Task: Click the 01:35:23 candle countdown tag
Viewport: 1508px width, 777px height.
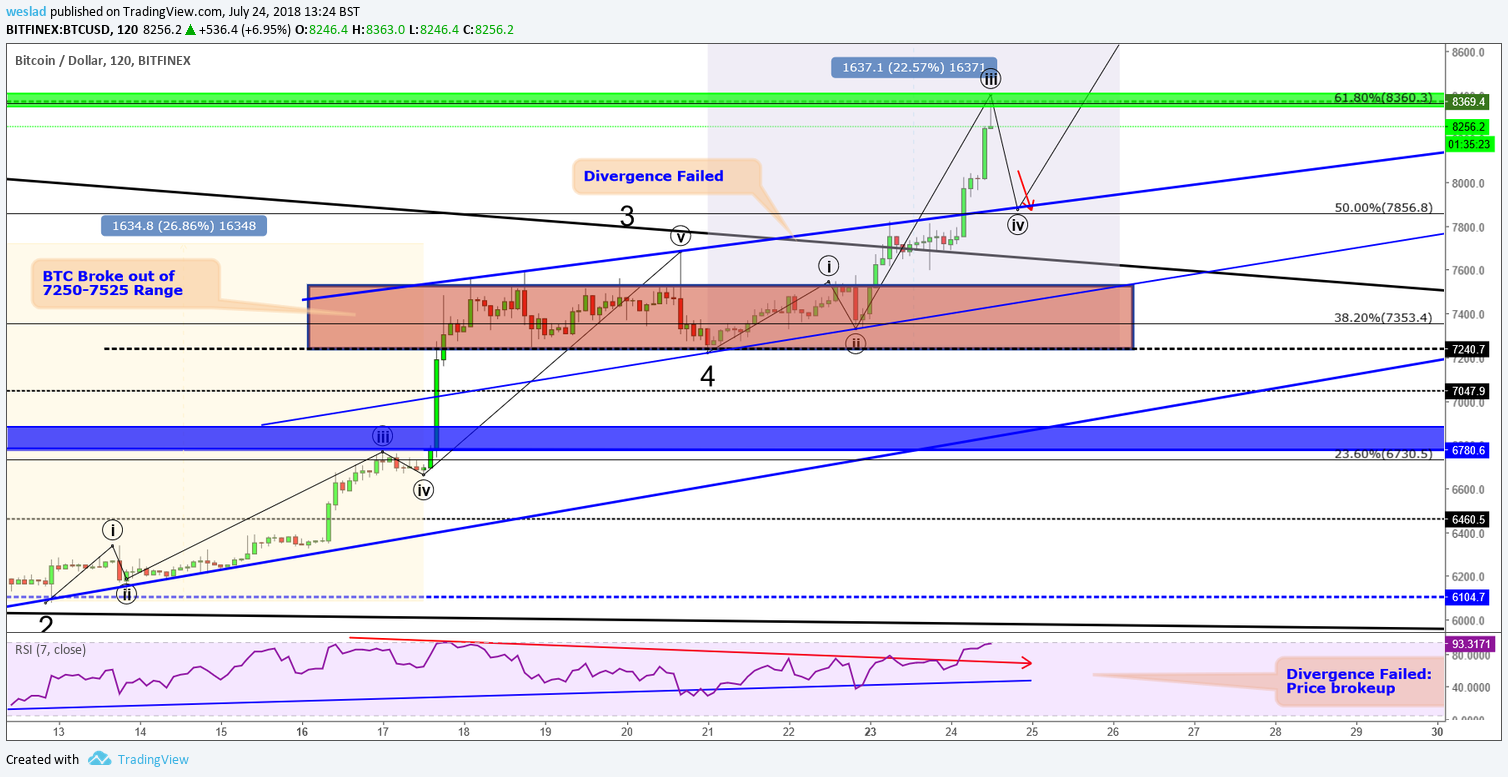Action: click(1468, 143)
